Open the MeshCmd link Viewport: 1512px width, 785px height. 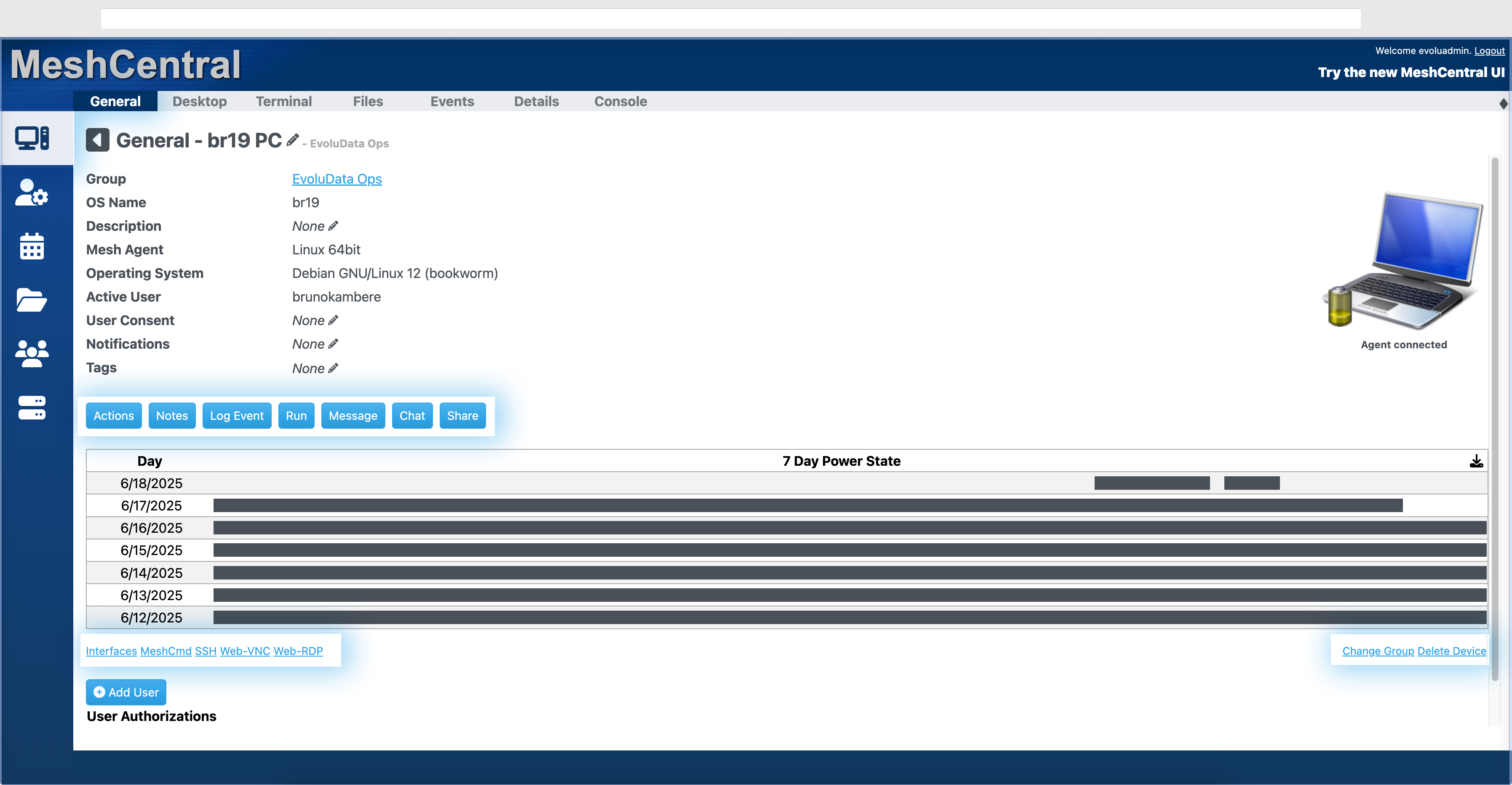tap(166, 651)
